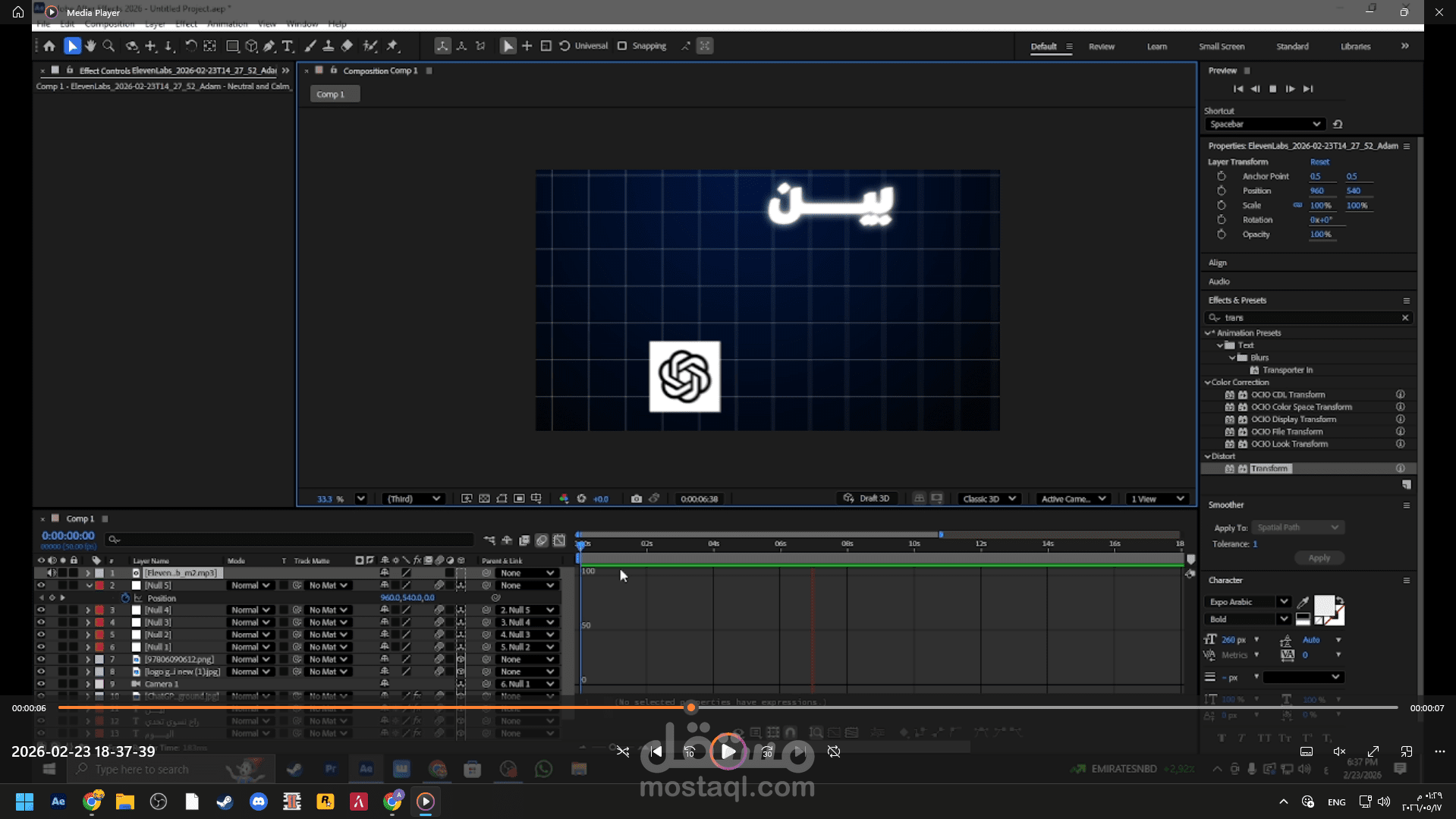Viewport: 1456px width, 819px height.
Task: Hide the Null 1 layer
Action: 41,647
